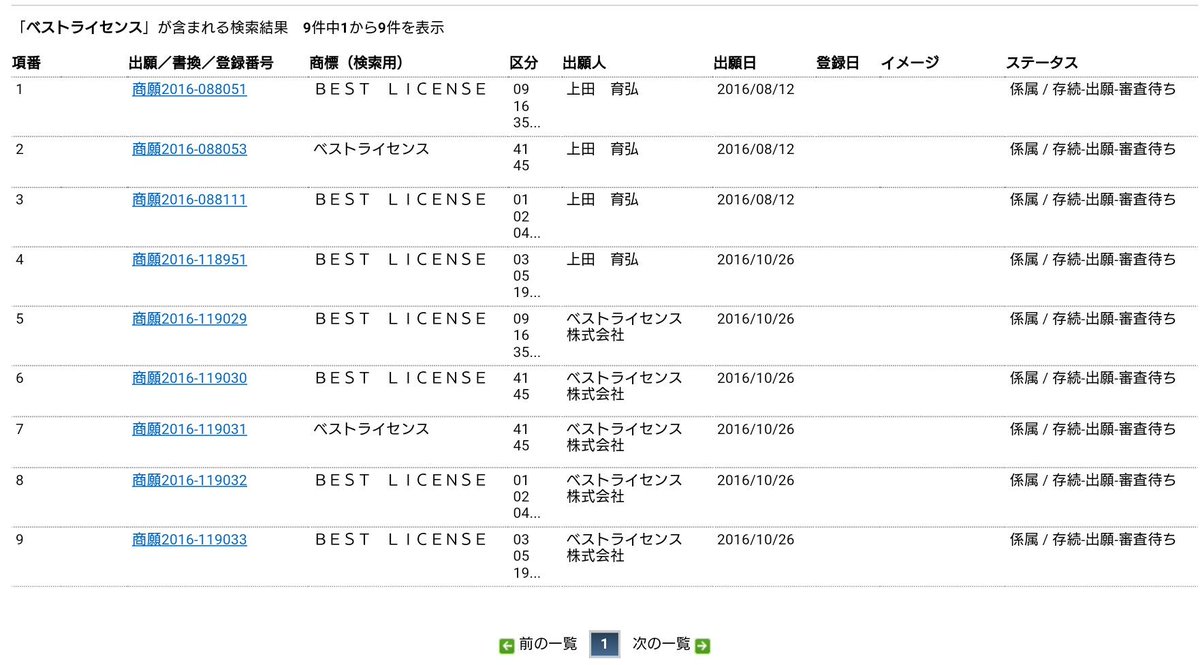The height and width of the screenshot is (665, 1200).
Task: Open application link 商願2016-088051
Action: click(189, 89)
